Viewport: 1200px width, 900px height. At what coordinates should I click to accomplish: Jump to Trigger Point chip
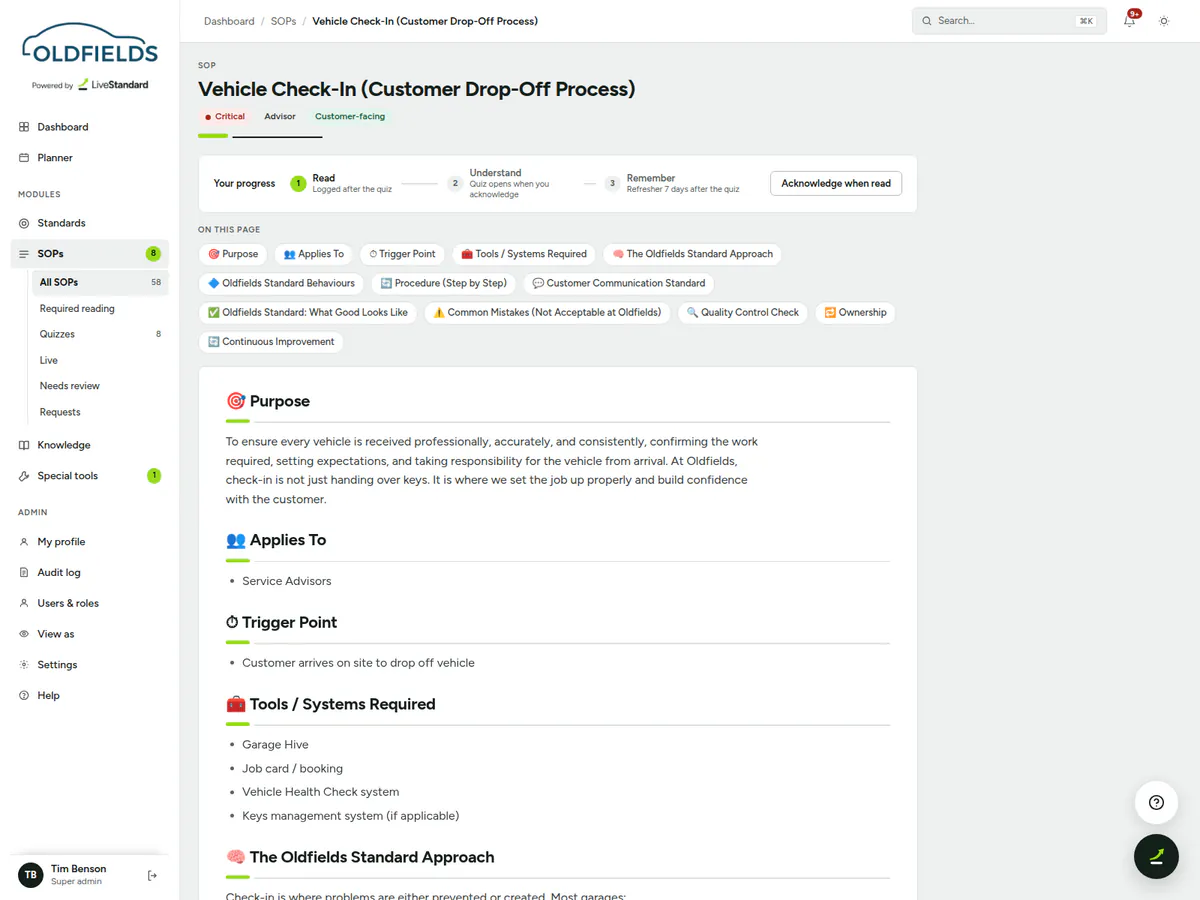pyautogui.click(x=403, y=254)
